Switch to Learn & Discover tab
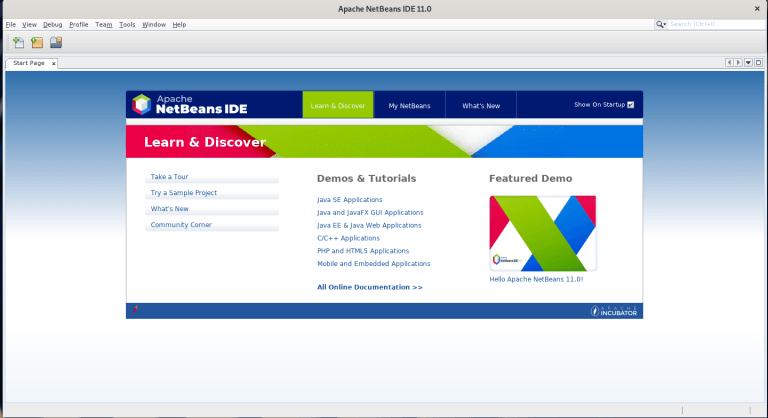 click(338, 104)
